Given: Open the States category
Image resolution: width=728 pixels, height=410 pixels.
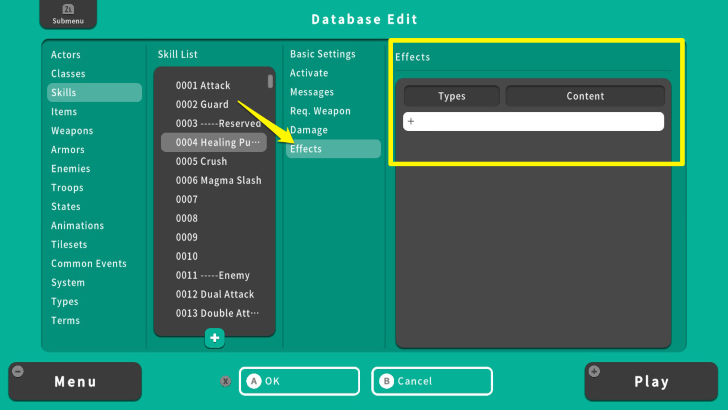Looking at the screenshot, I should coord(65,207).
